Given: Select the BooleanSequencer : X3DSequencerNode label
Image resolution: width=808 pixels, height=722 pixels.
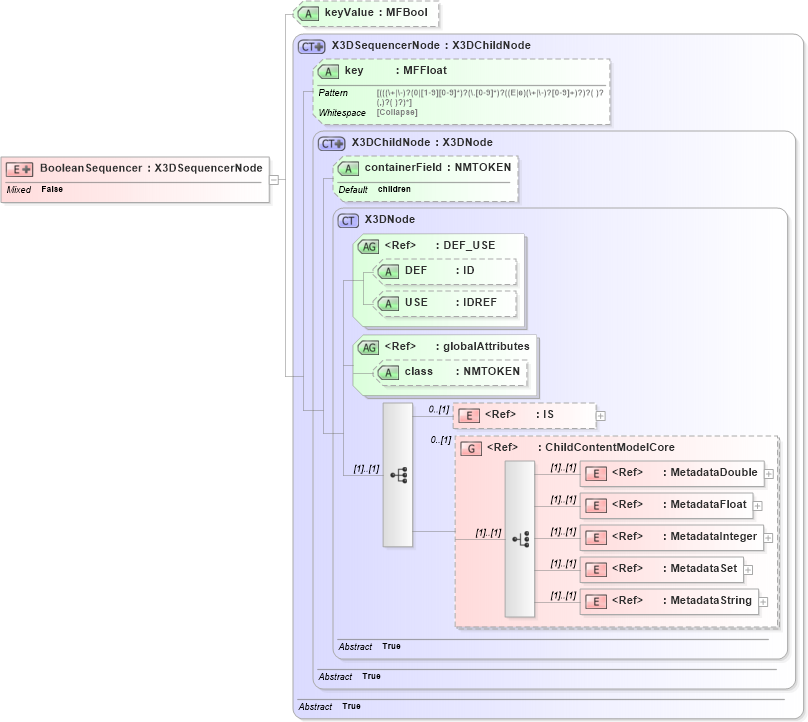Looking at the screenshot, I should point(151,168).
